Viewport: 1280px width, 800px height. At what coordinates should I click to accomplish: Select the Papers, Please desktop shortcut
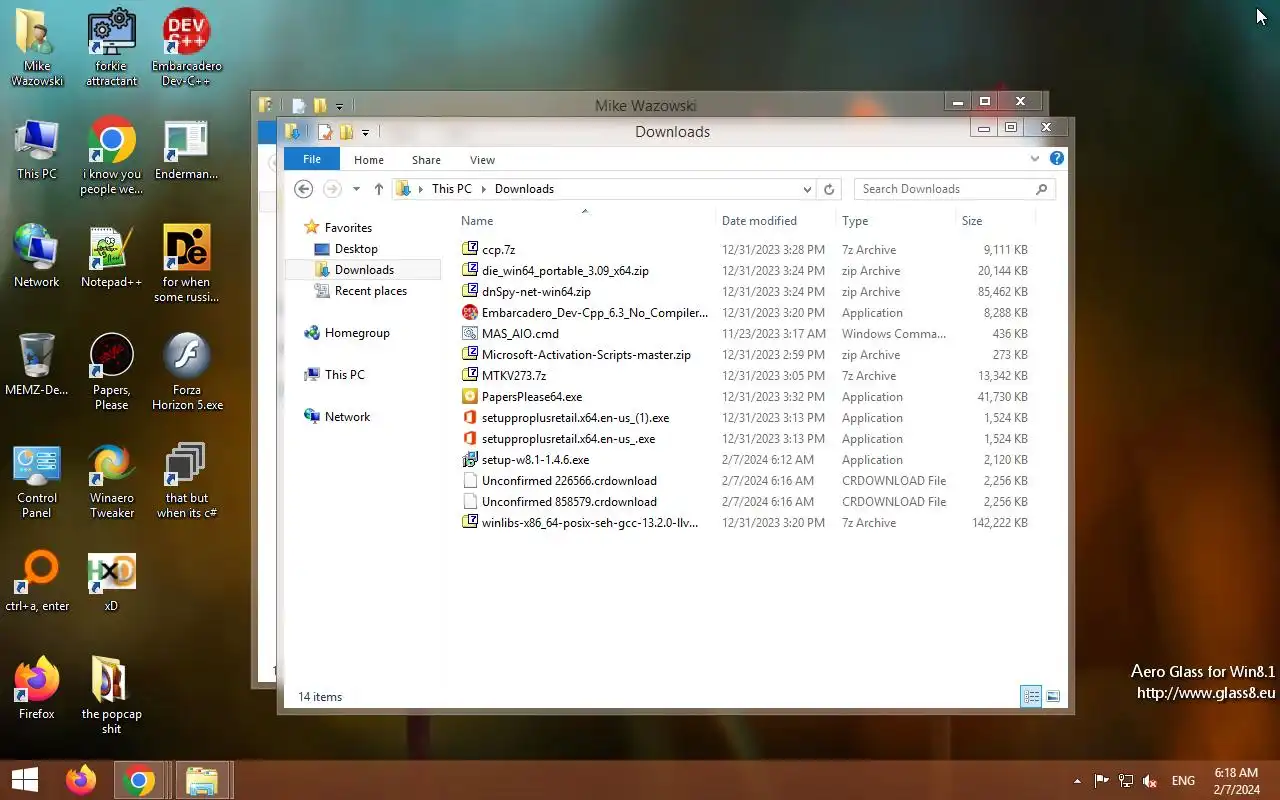(x=111, y=372)
